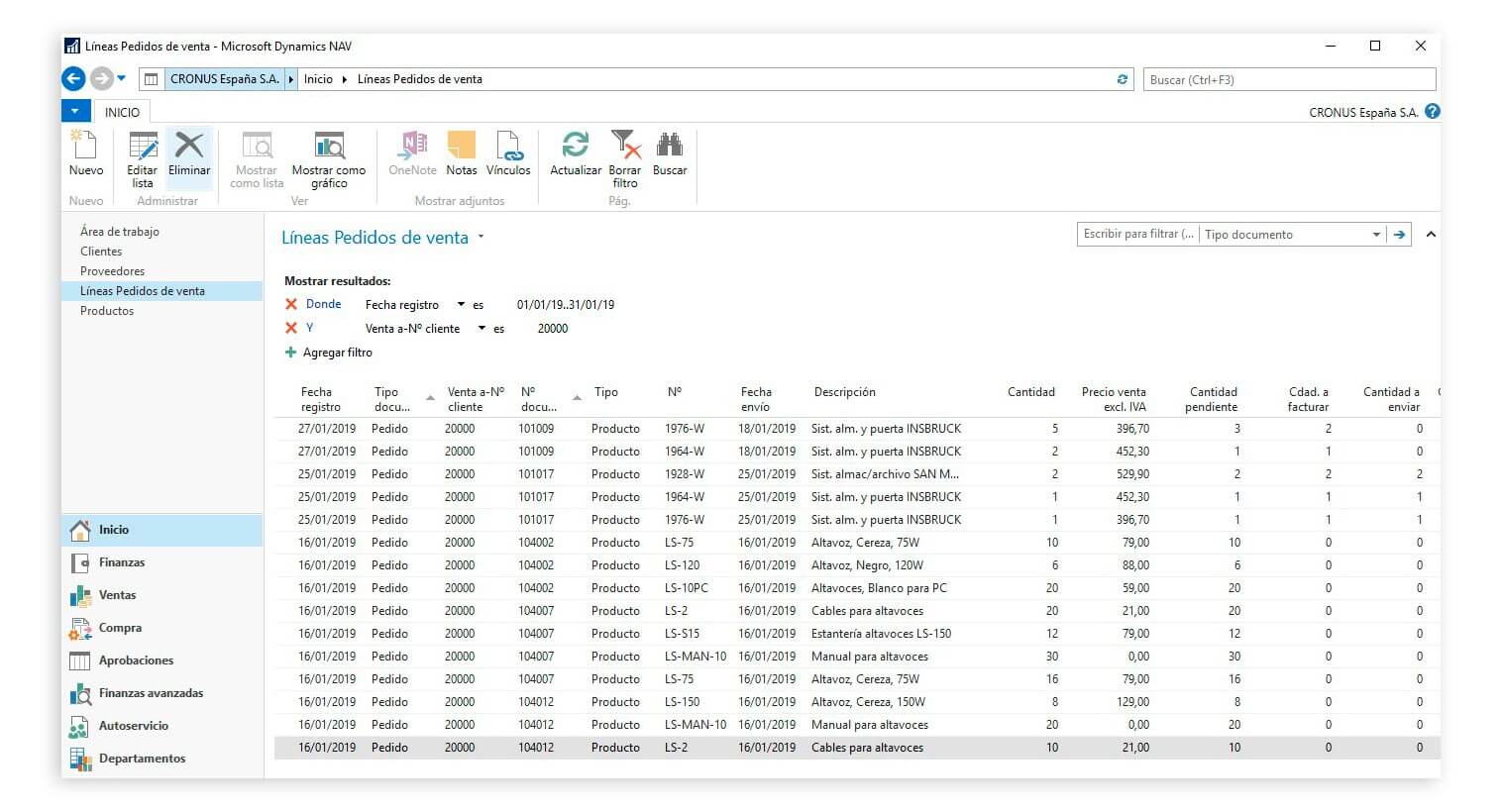
Task: Click Agregar filtro link
Action: 337,353
